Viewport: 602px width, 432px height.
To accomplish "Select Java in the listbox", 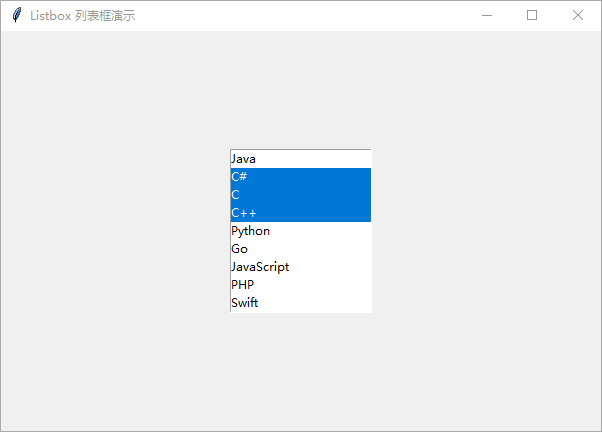I will coord(301,159).
